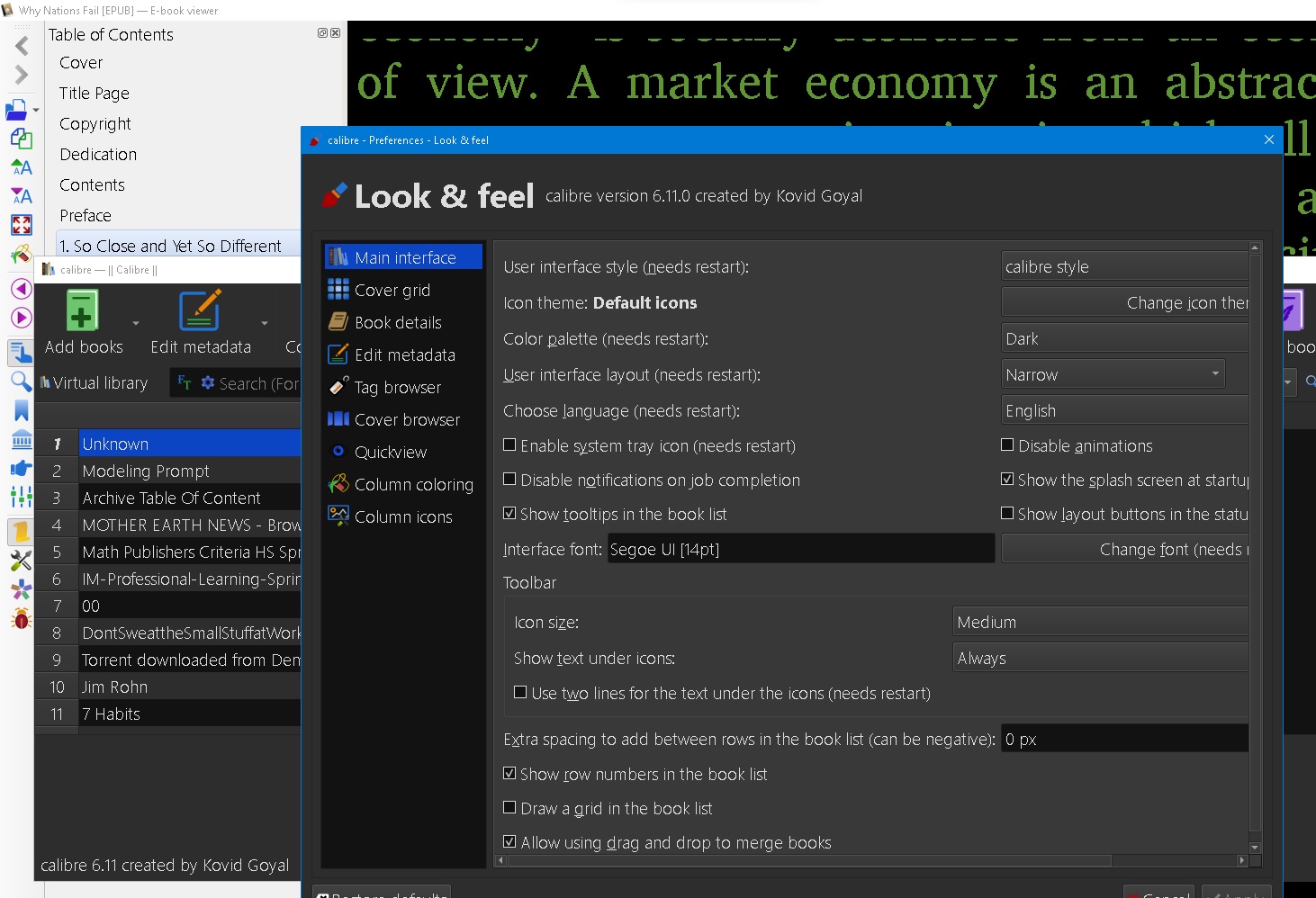Enable system tray icon checkbox
Image resolution: width=1316 pixels, height=898 pixels.
click(509, 445)
